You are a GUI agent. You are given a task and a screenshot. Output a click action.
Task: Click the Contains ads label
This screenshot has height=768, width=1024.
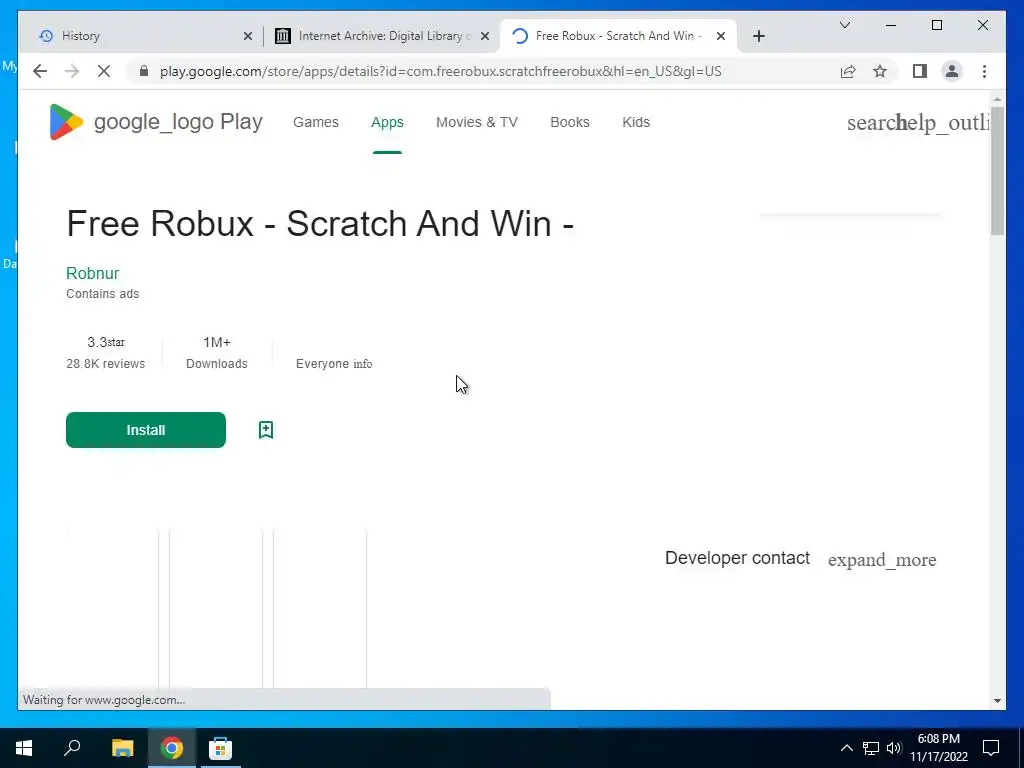tap(103, 294)
